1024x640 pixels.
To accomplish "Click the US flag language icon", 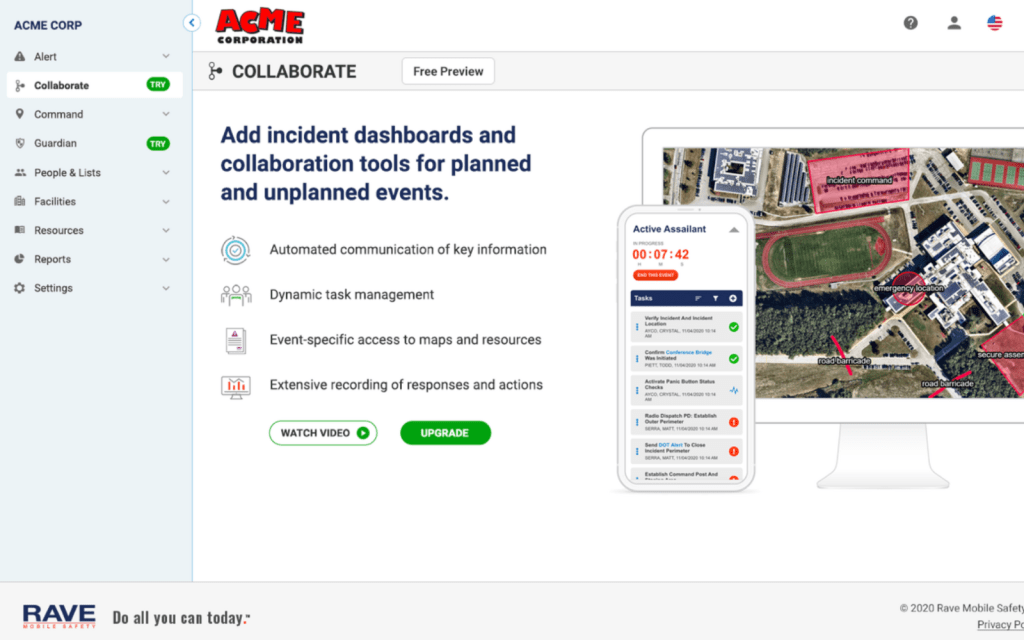I will pyautogui.click(x=994, y=23).
